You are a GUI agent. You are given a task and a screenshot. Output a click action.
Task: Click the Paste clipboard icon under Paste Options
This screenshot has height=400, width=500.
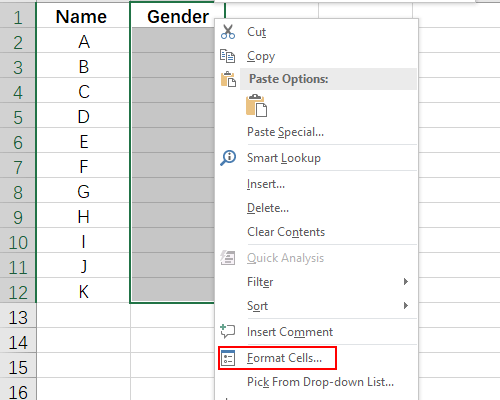256,106
